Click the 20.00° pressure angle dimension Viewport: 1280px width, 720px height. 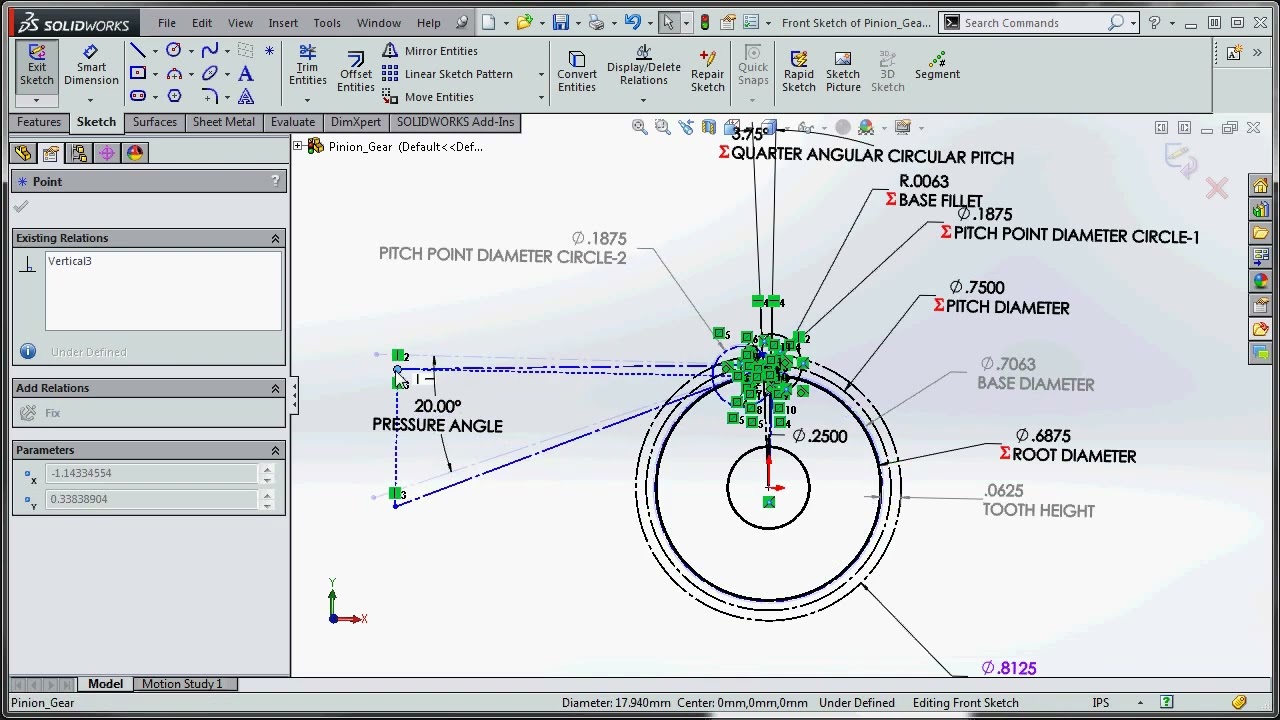[x=437, y=406]
